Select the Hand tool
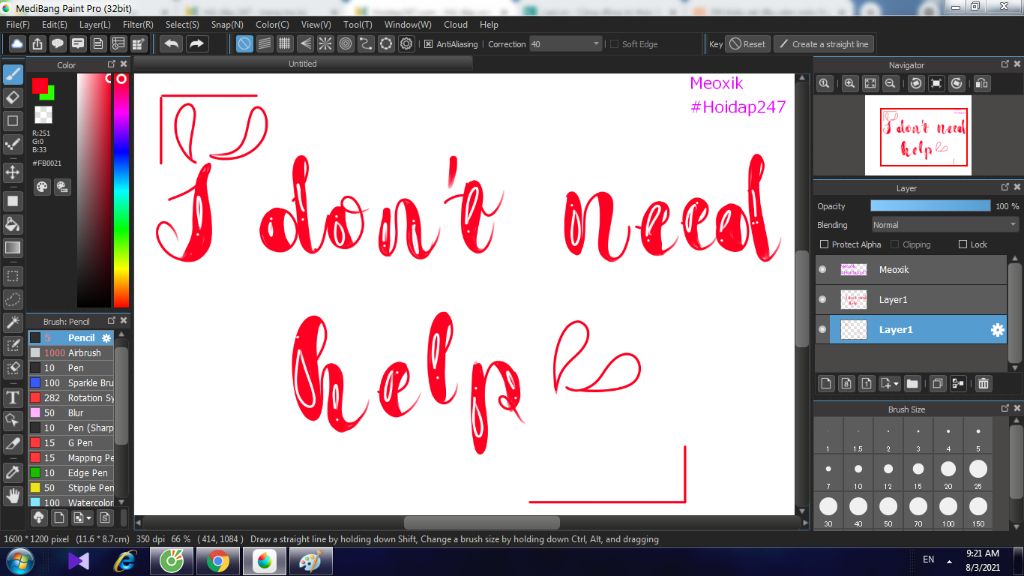The image size is (1024, 576). click(x=12, y=496)
